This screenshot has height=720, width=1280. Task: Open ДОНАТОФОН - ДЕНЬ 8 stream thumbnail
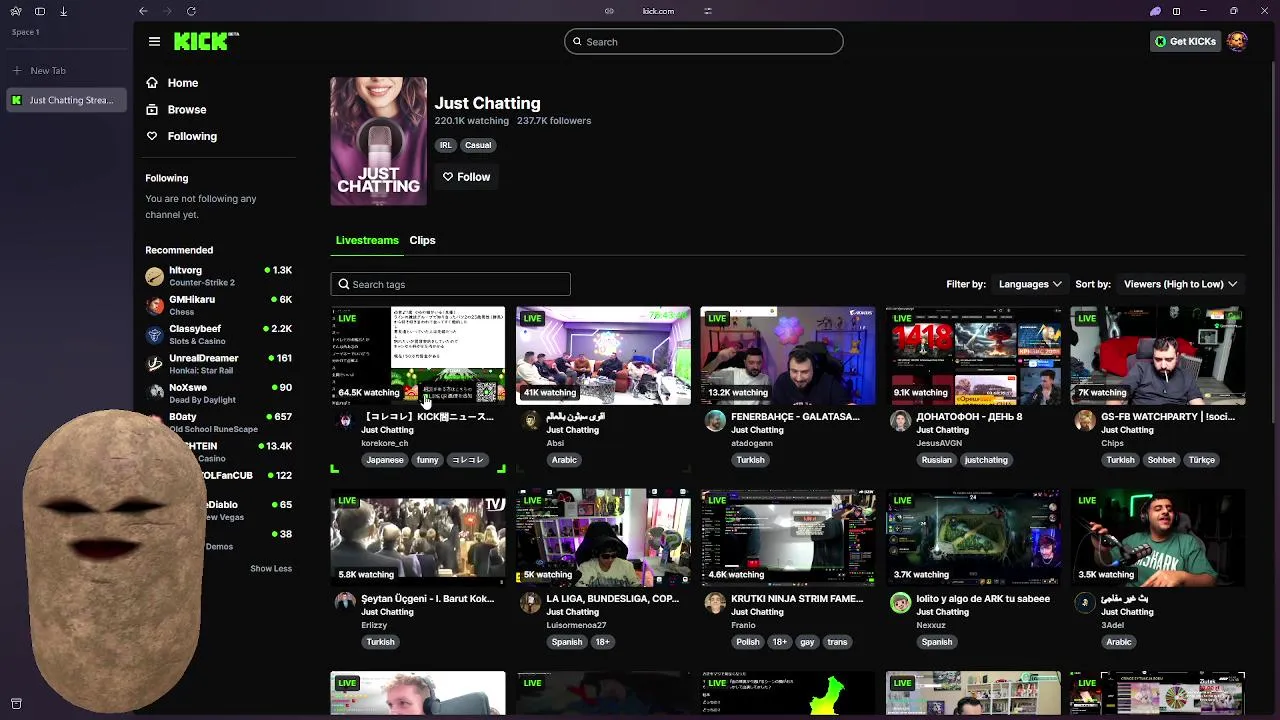973,355
